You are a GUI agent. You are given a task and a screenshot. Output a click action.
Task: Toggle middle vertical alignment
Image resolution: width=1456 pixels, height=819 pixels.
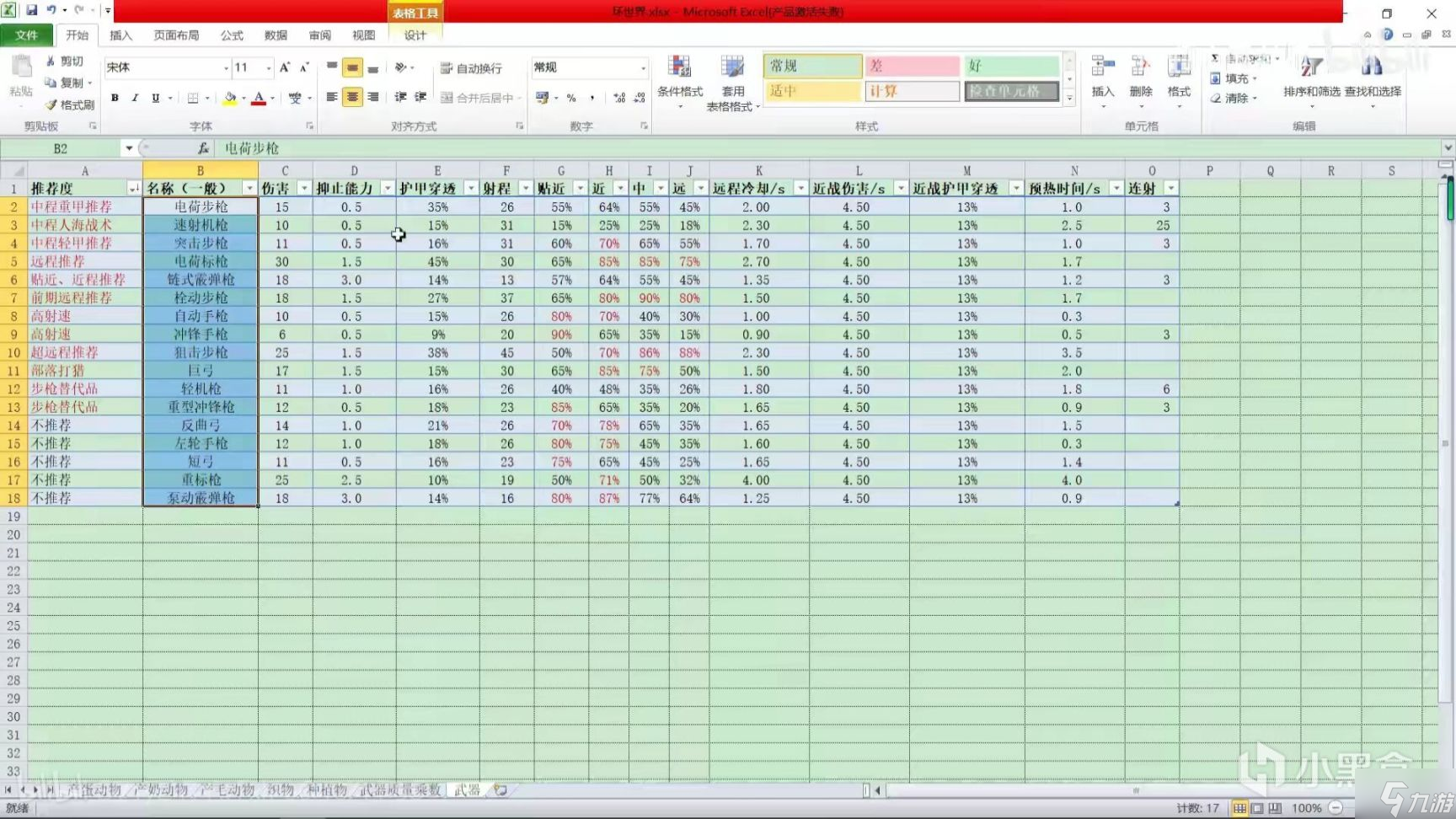352,67
